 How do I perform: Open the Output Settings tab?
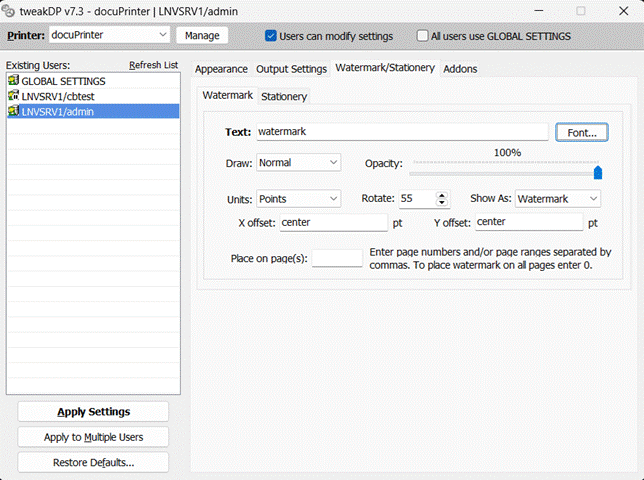[291, 69]
